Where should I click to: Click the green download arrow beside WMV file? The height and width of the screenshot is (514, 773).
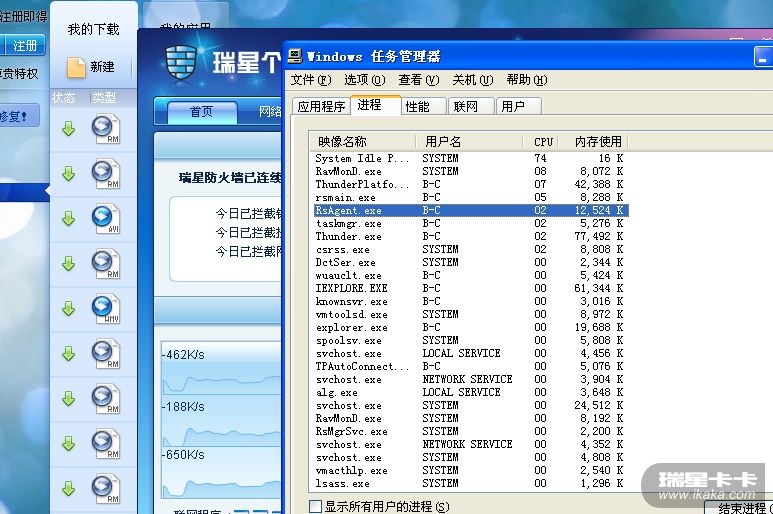69,309
